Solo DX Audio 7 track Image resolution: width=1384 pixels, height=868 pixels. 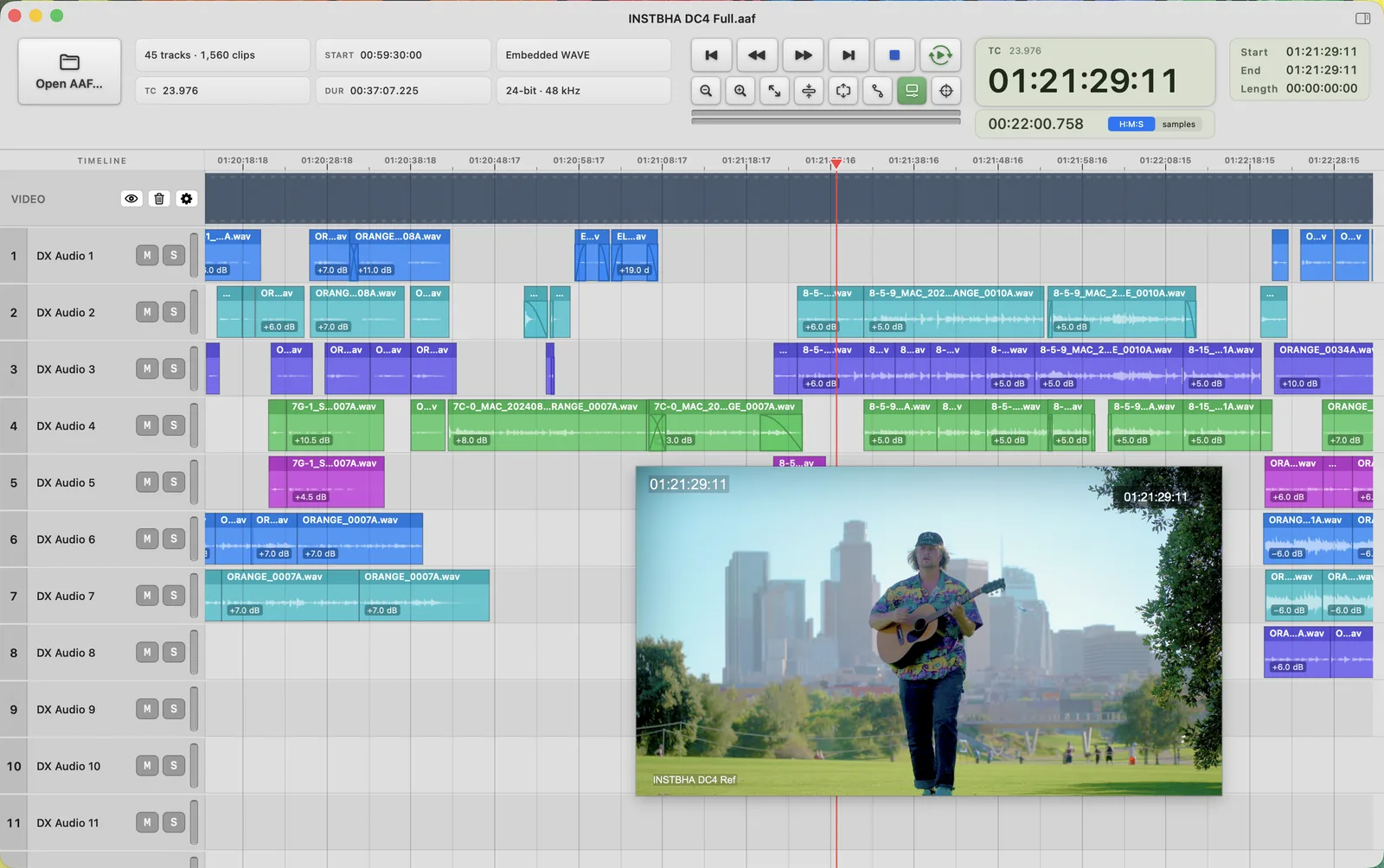click(x=174, y=596)
